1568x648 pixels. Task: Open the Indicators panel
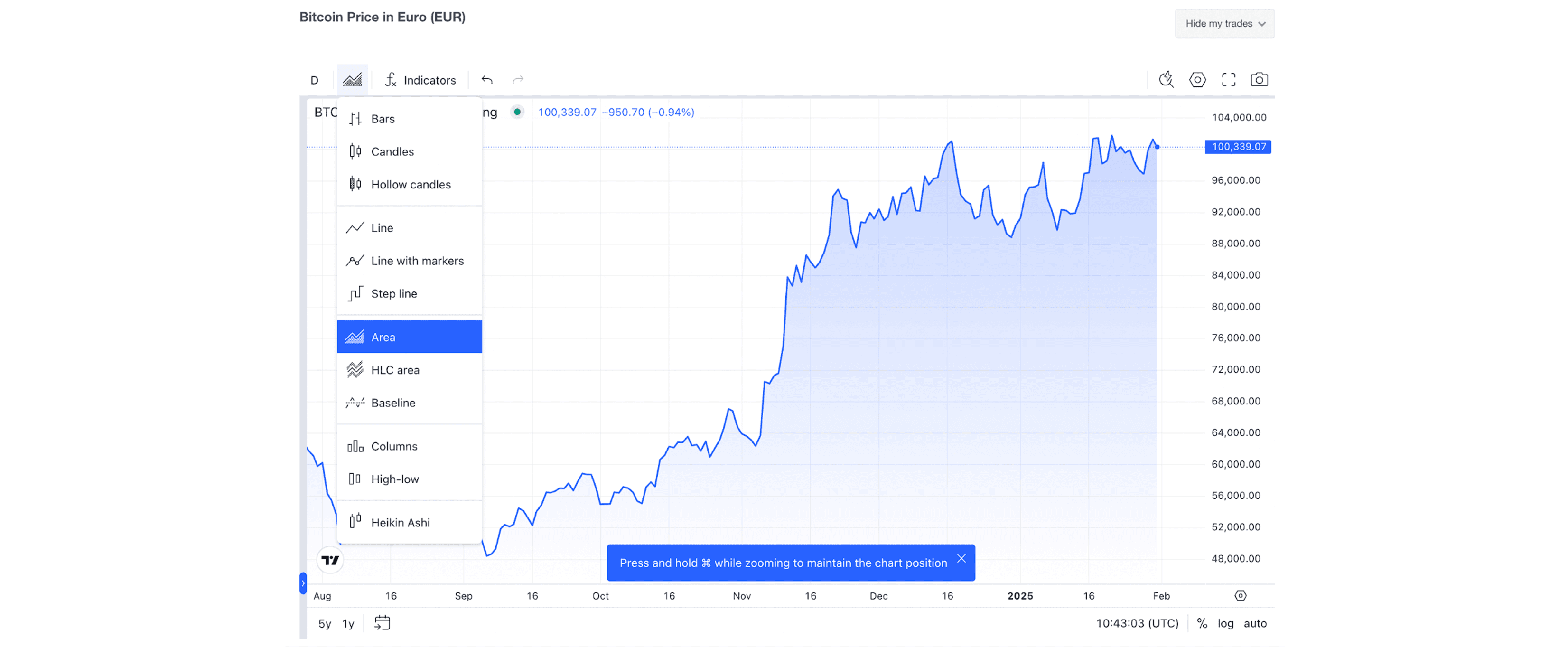pyautogui.click(x=420, y=79)
